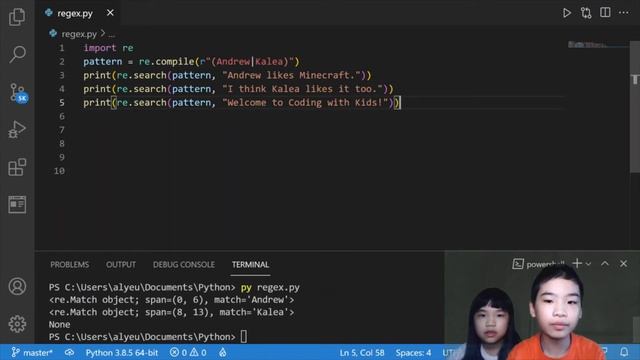640x360 pixels.
Task: Open the terminal launch profile dropdown arrow
Action: 588,264
